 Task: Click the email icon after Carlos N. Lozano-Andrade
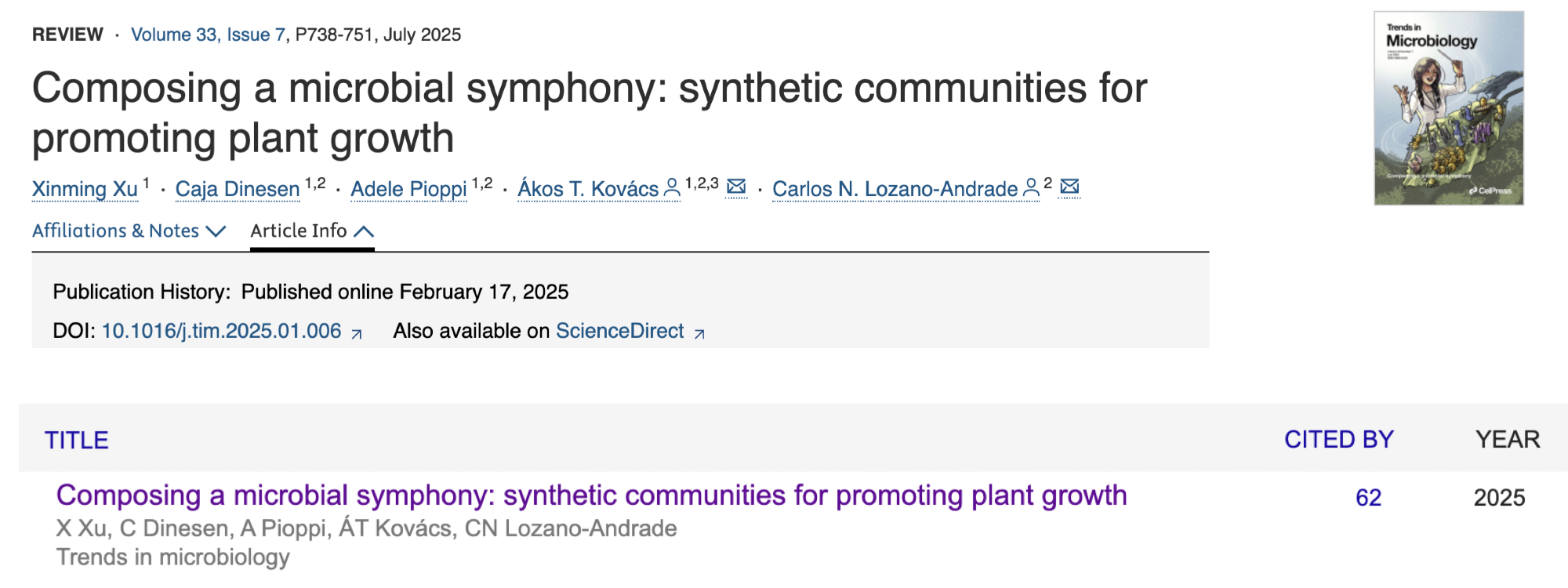coord(1069,187)
